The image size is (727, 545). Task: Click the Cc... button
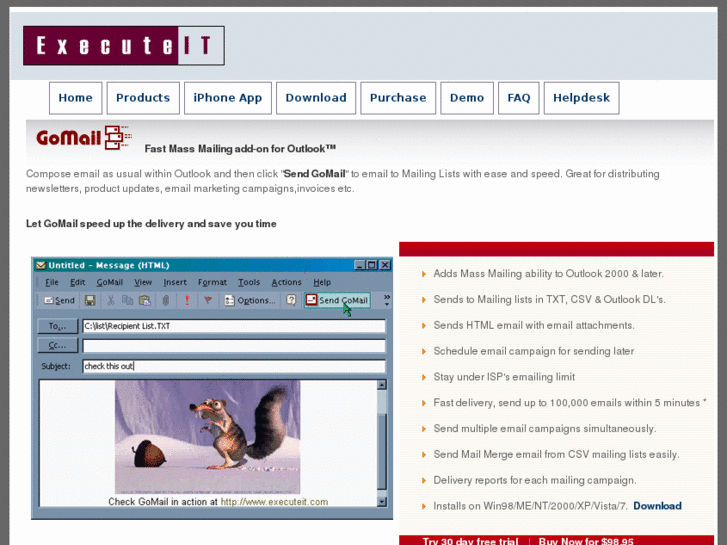[57, 346]
